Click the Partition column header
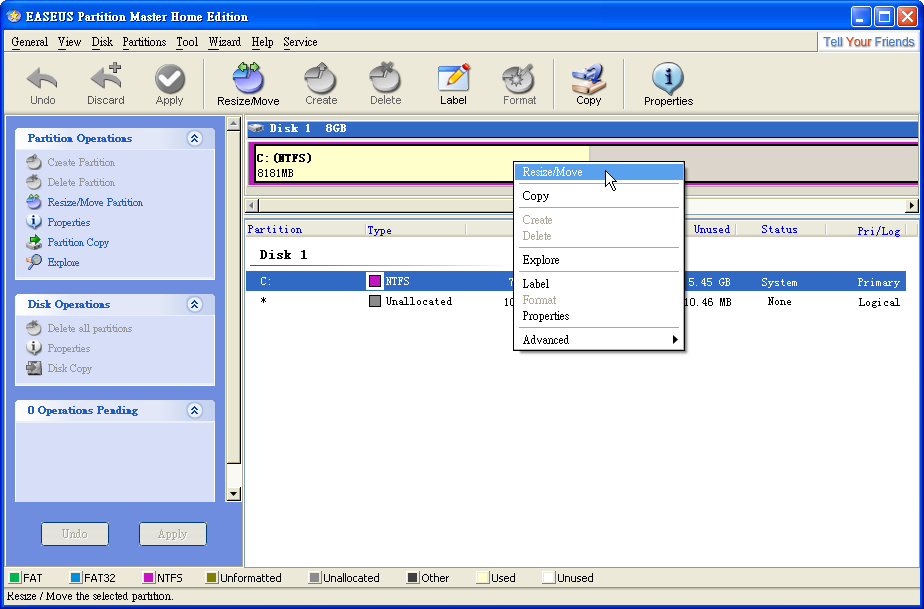The image size is (924, 609). click(305, 229)
